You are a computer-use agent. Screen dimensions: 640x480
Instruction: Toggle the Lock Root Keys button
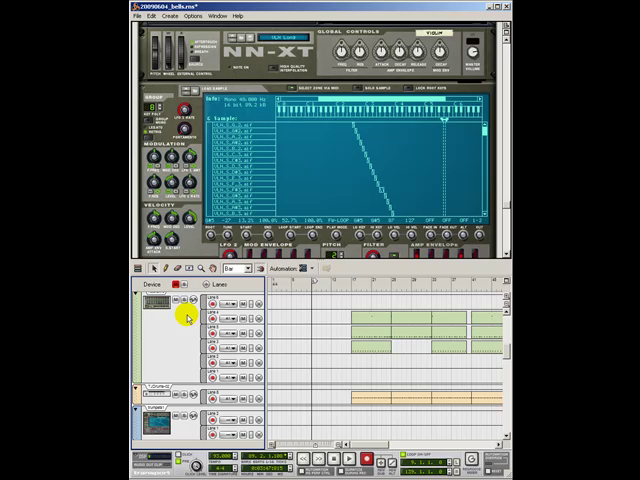coord(408,88)
